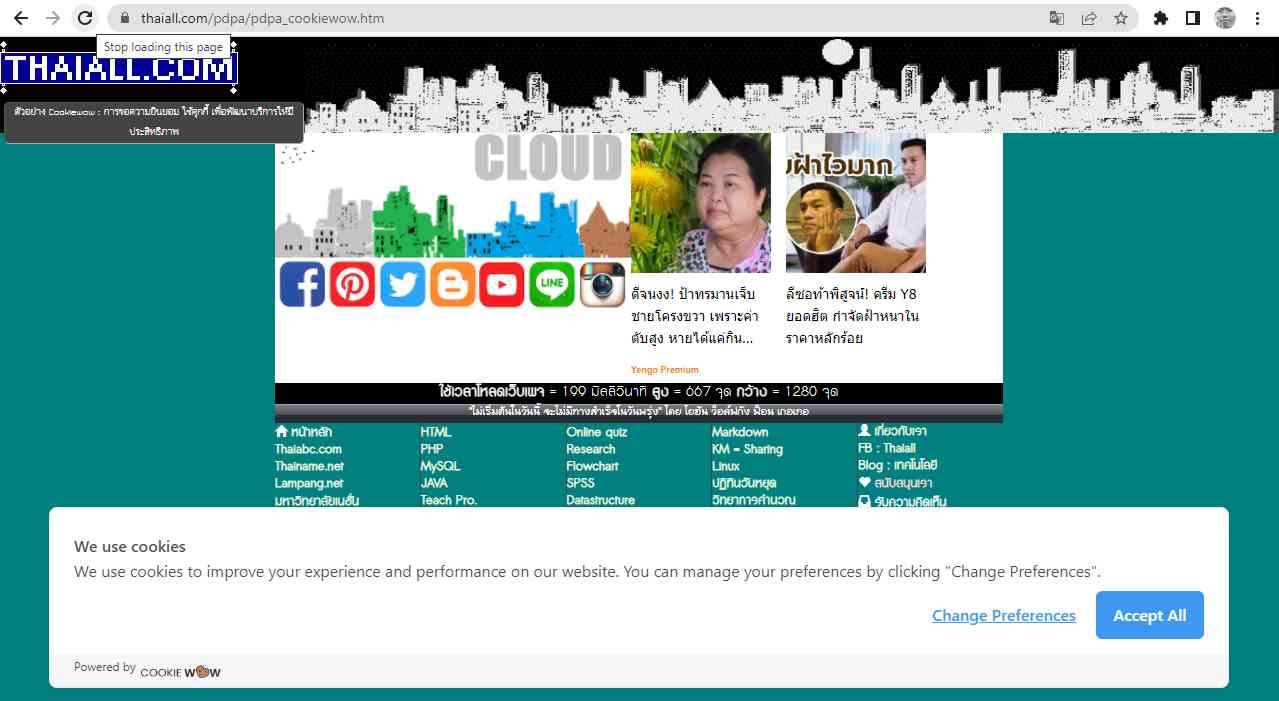1279x701 pixels.
Task: Toggle the browser side panel
Action: tap(1193, 18)
